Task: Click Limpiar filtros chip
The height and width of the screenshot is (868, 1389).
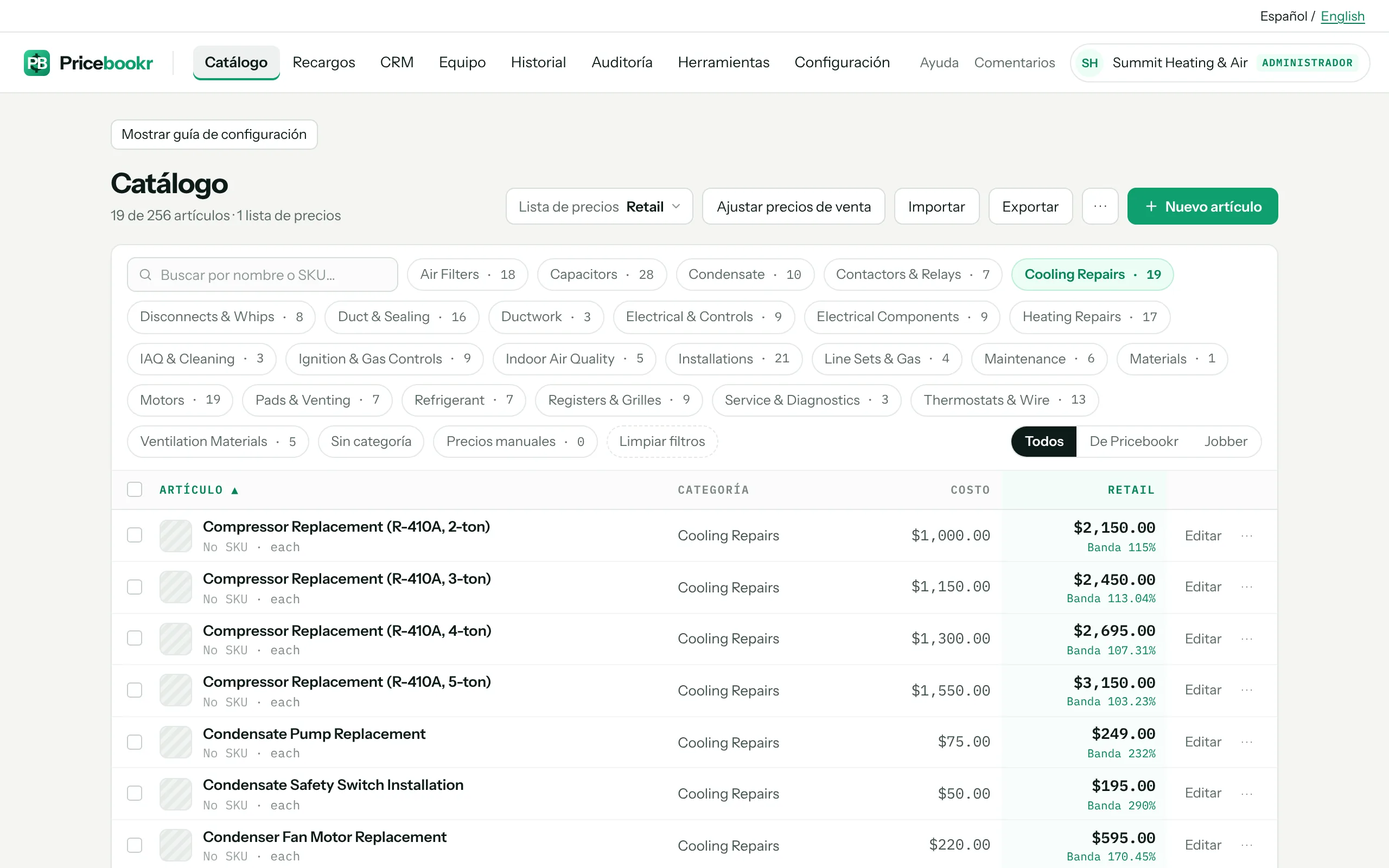Action: [x=662, y=442]
